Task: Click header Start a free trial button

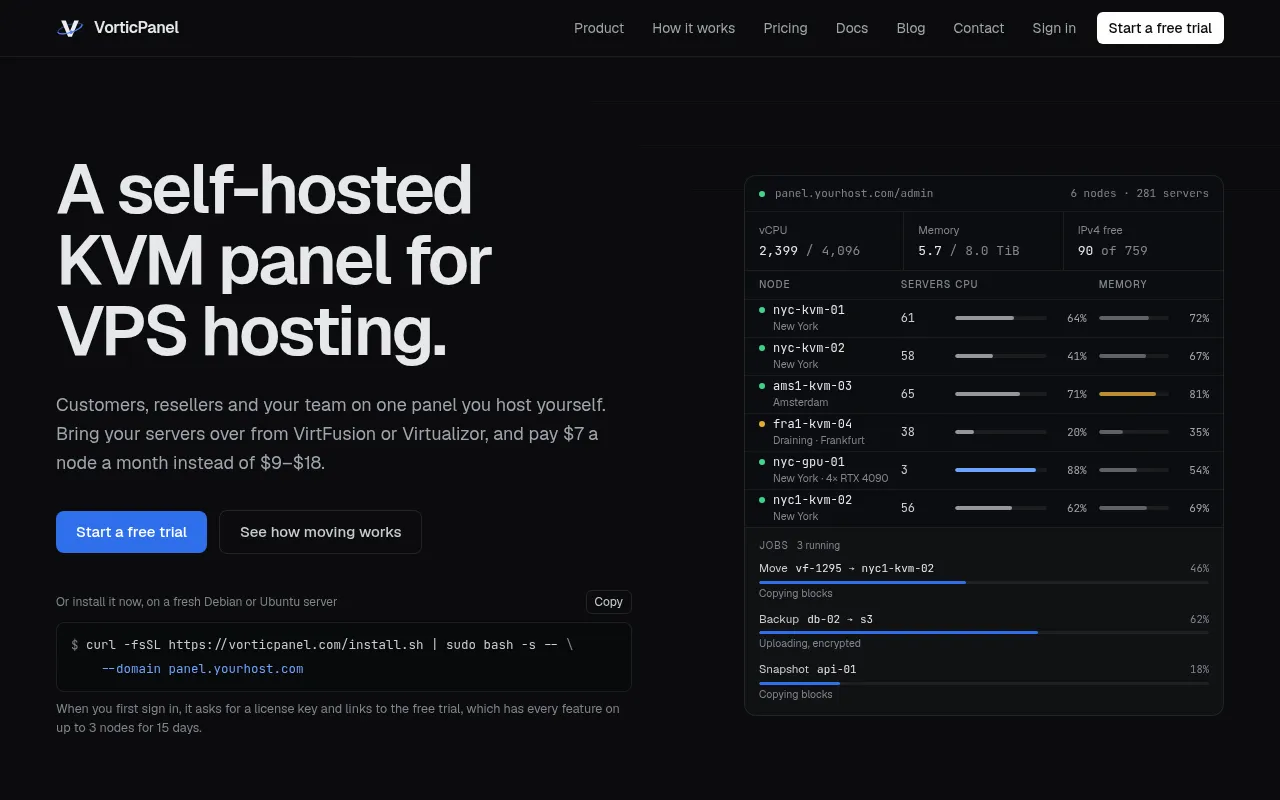Action: (1160, 28)
